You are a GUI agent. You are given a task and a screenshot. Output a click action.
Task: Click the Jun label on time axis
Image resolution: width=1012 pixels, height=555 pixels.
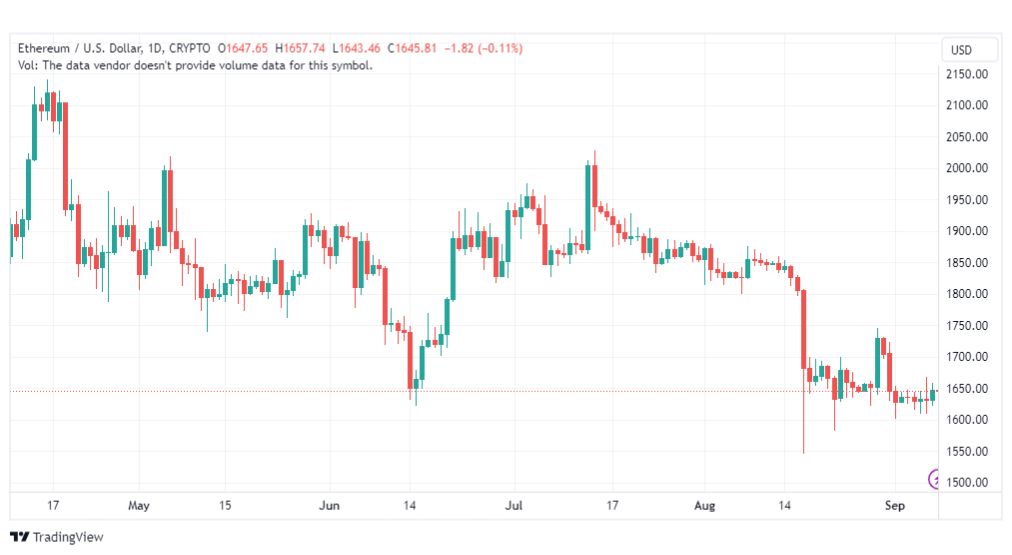click(329, 505)
